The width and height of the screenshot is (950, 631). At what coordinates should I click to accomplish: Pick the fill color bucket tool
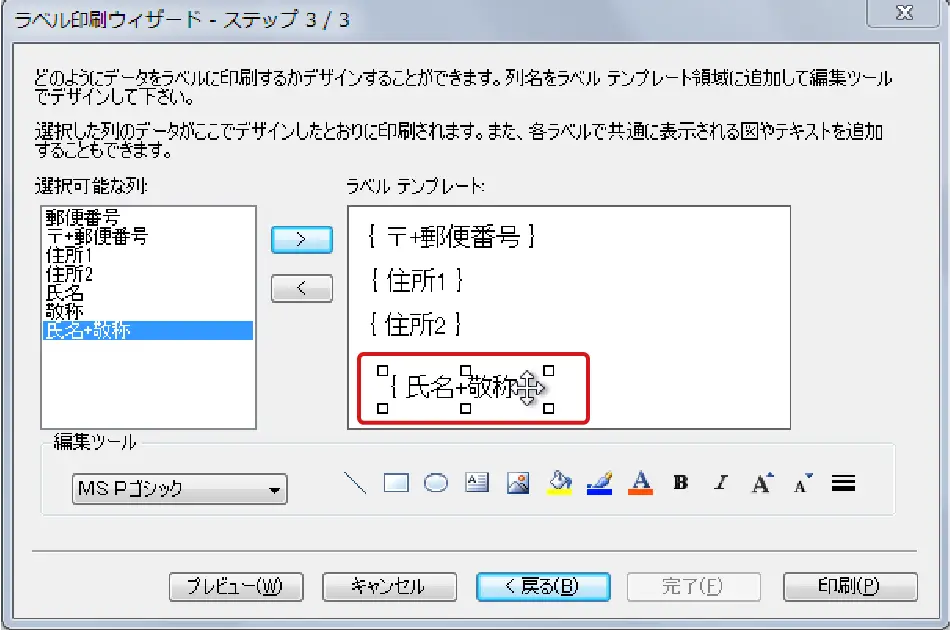559,483
